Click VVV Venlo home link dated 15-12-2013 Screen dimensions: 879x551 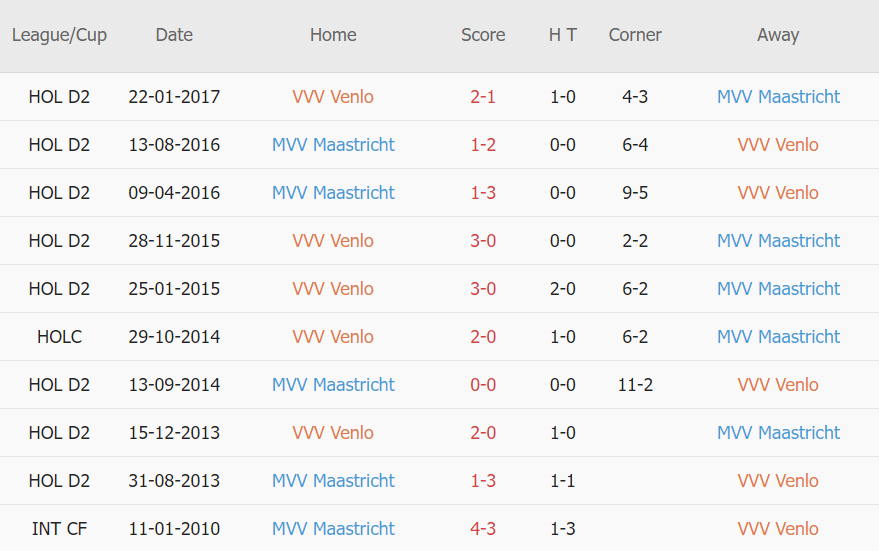coord(333,433)
